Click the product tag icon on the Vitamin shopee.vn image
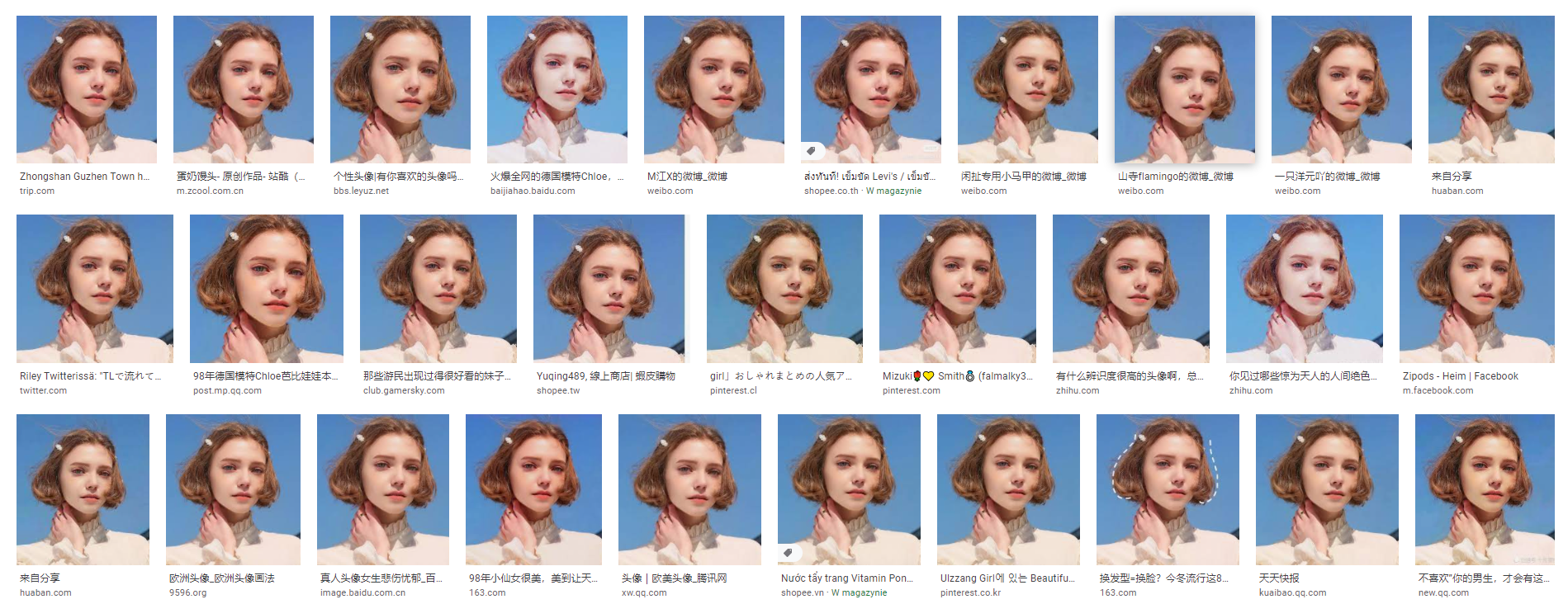 789,553
